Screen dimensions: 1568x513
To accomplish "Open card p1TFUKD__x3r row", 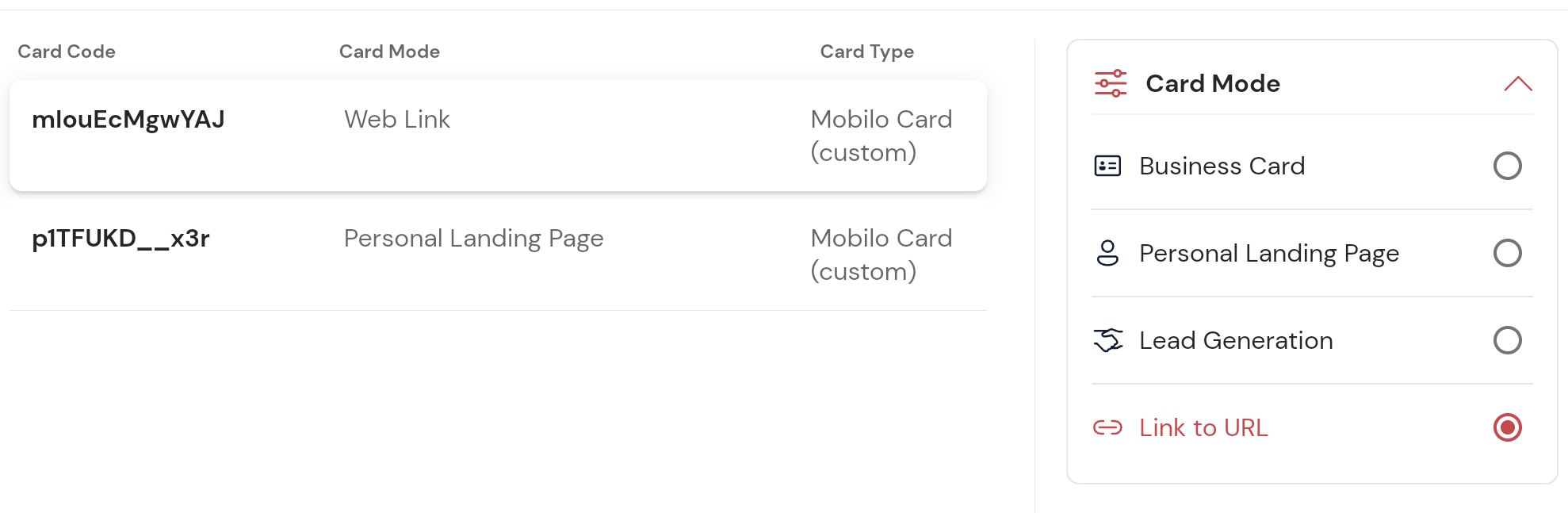I will (x=120, y=239).
